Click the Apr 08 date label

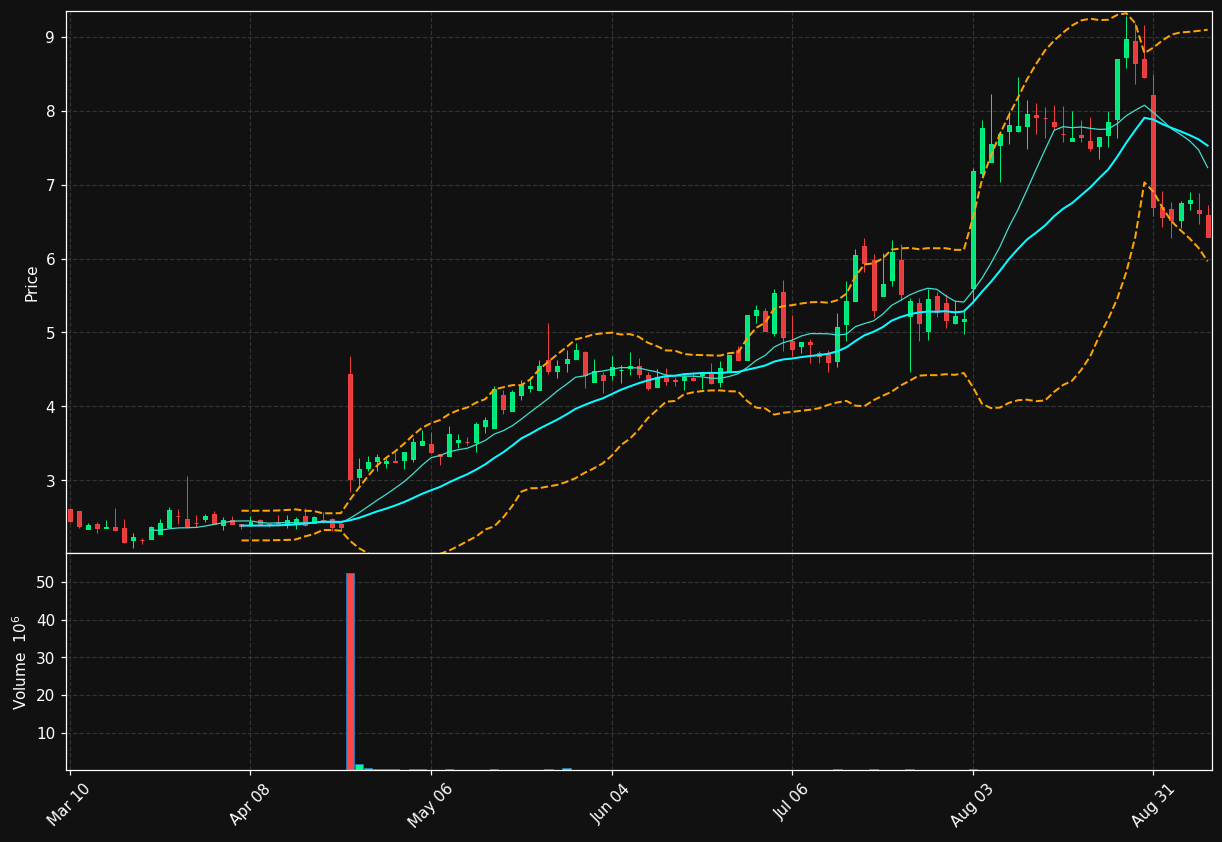point(250,804)
